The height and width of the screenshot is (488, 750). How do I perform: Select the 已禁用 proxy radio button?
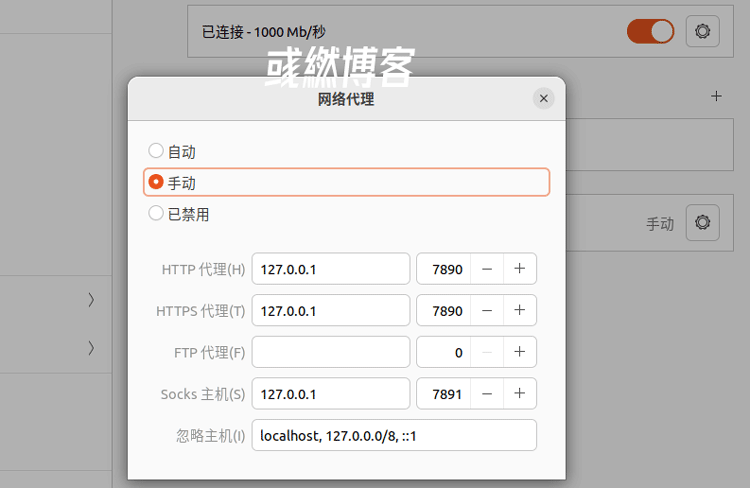point(156,213)
